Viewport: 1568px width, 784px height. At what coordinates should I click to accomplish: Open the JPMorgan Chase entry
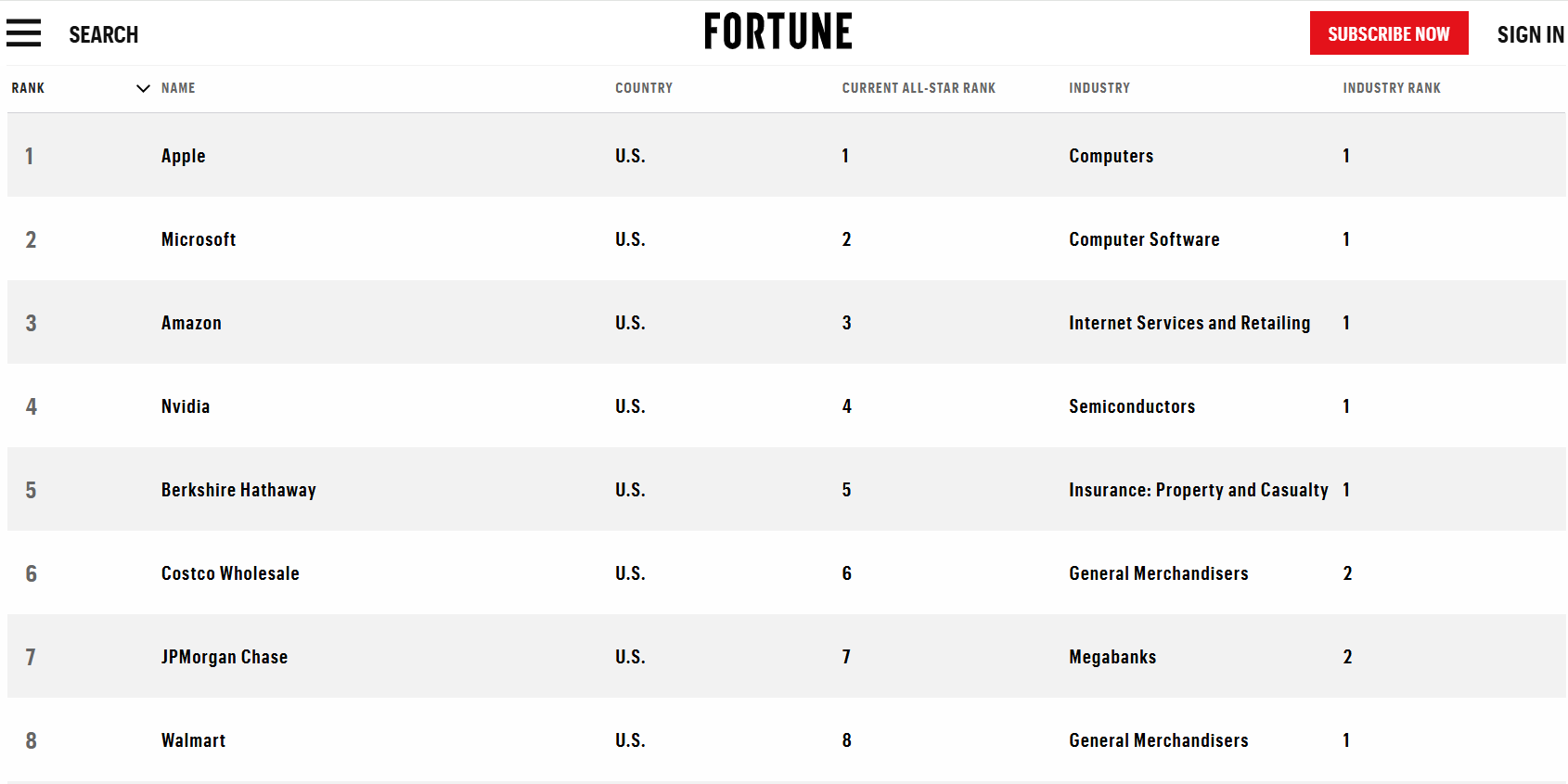pyautogui.click(x=225, y=657)
